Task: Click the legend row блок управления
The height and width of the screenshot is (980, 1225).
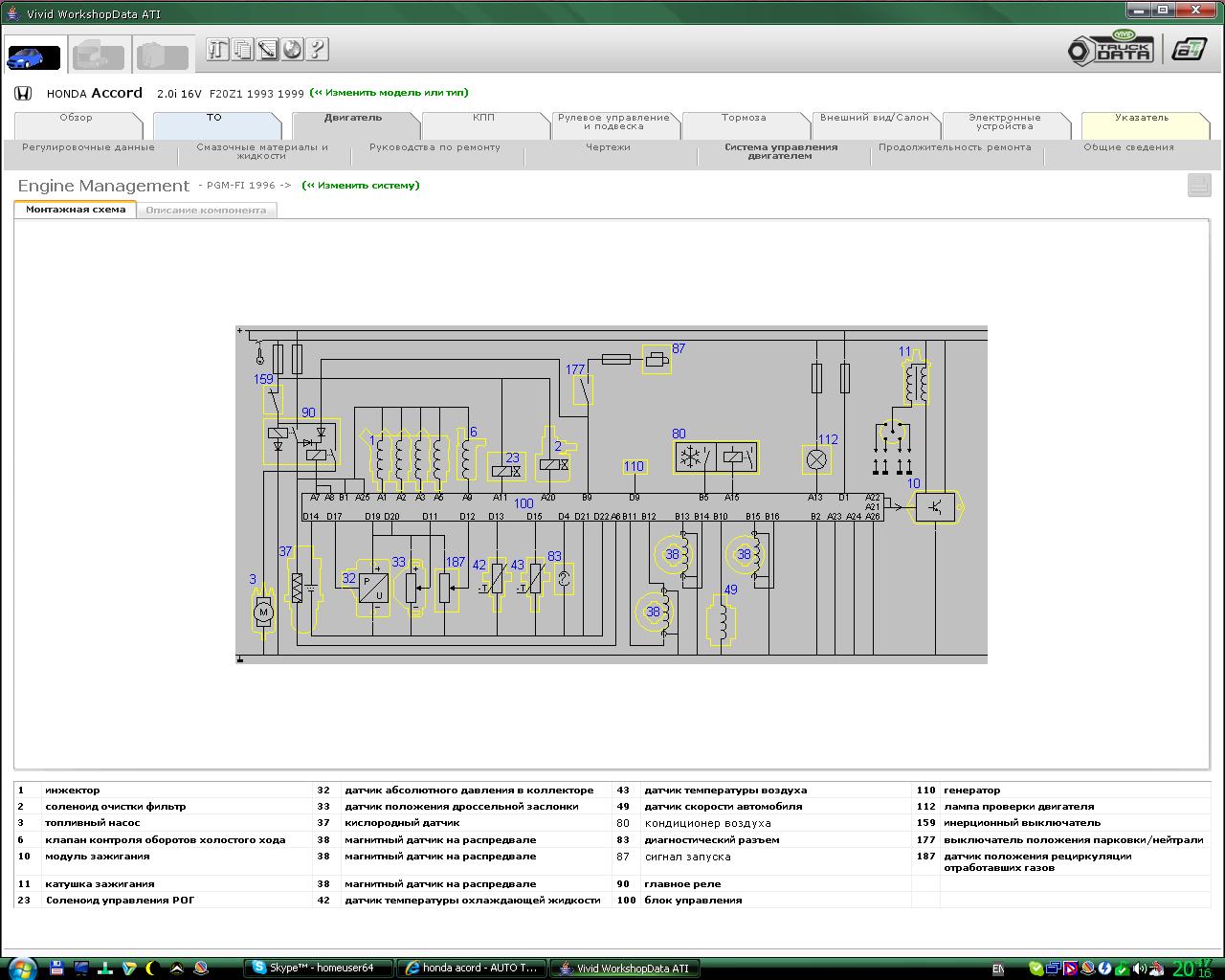Action: [x=762, y=901]
